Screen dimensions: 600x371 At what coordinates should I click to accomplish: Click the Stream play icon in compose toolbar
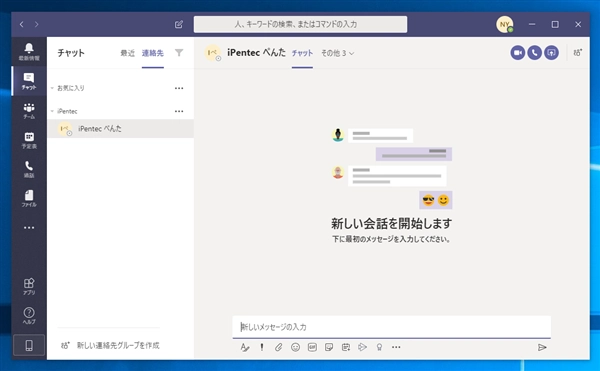[x=362, y=347]
